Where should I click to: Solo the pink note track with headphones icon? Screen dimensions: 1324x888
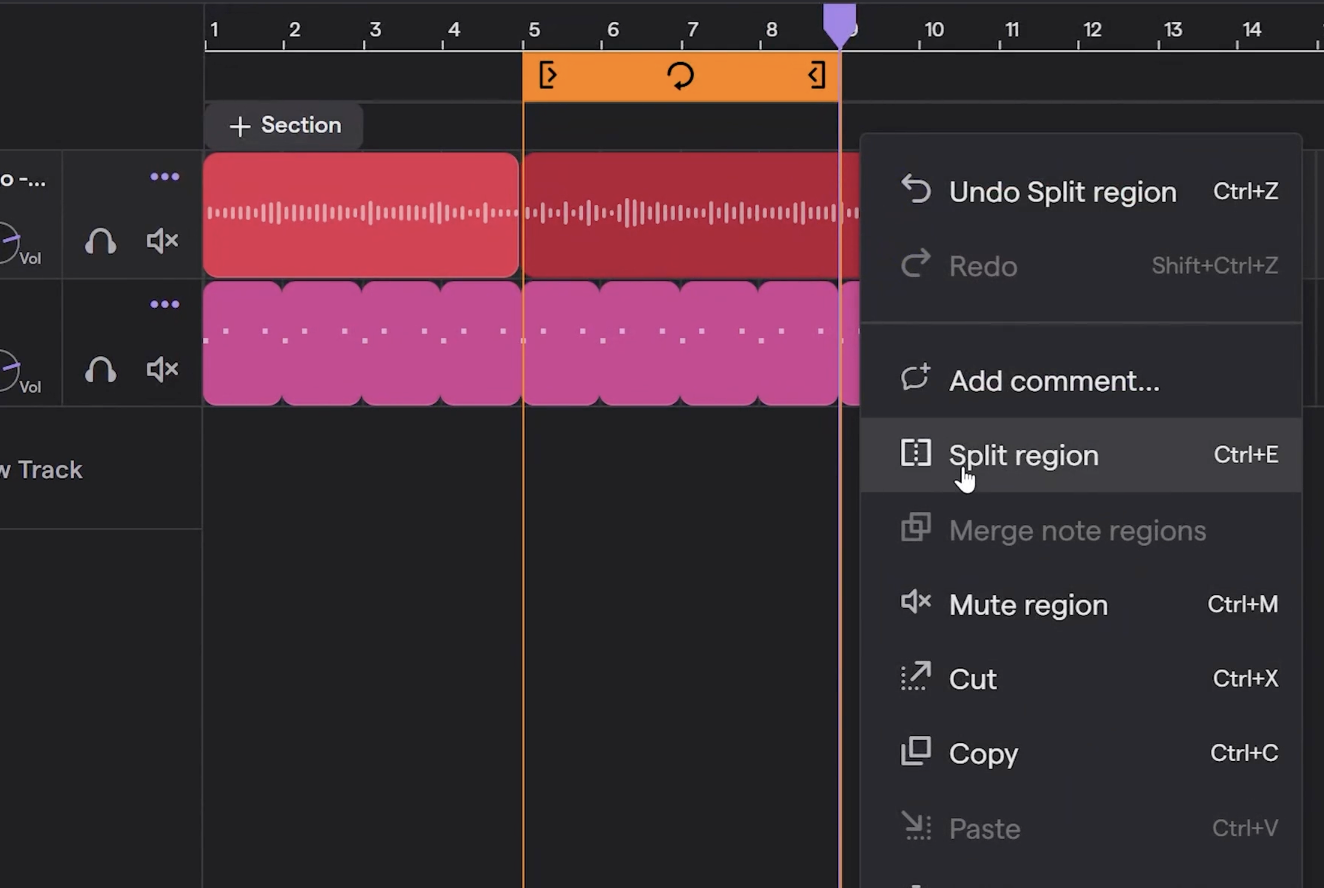coord(100,370)
